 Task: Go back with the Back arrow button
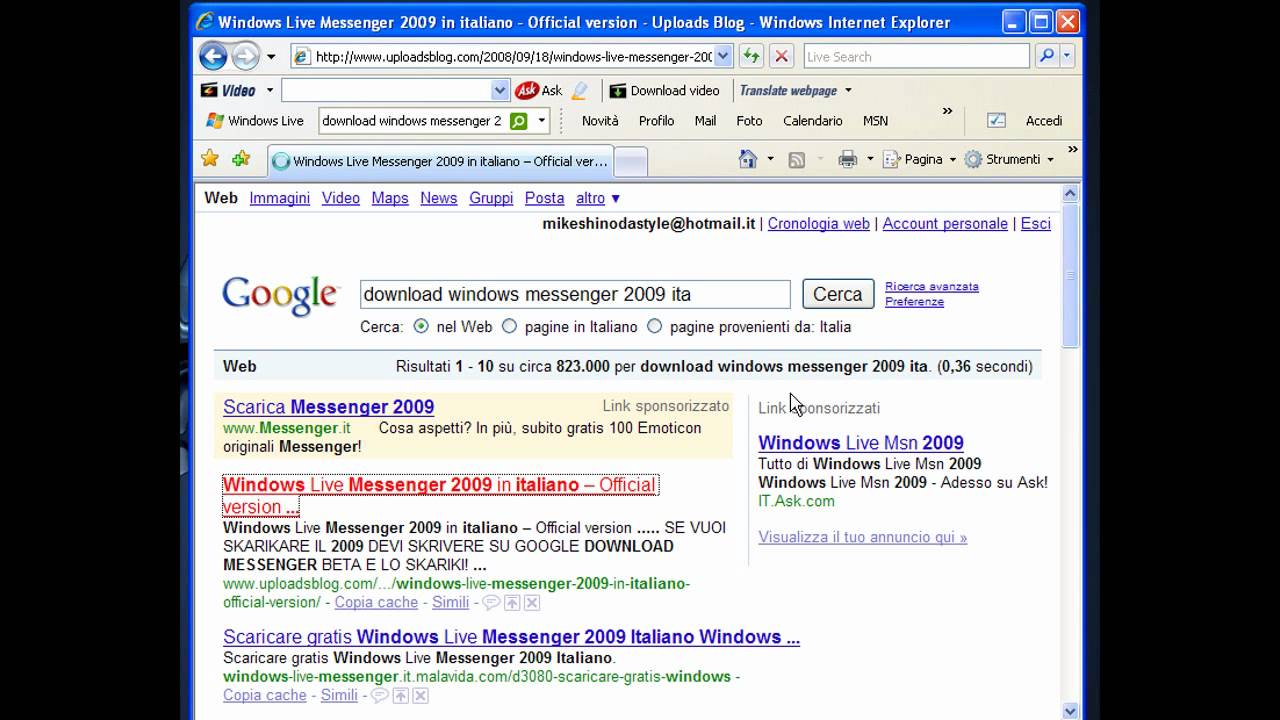pyautogui.click(x=213, y=56)
